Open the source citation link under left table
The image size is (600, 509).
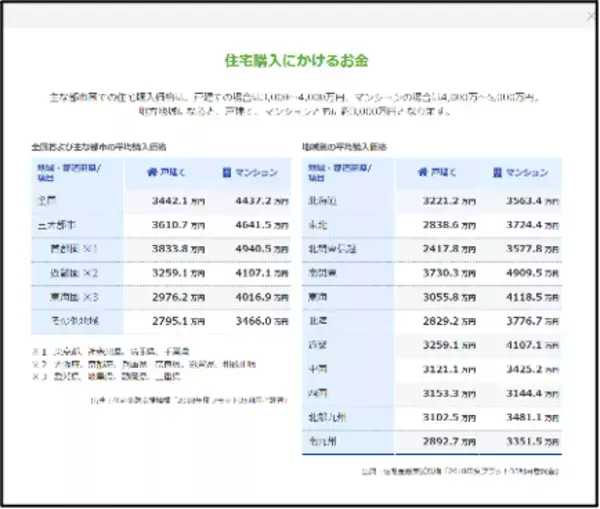pos(189,401)
